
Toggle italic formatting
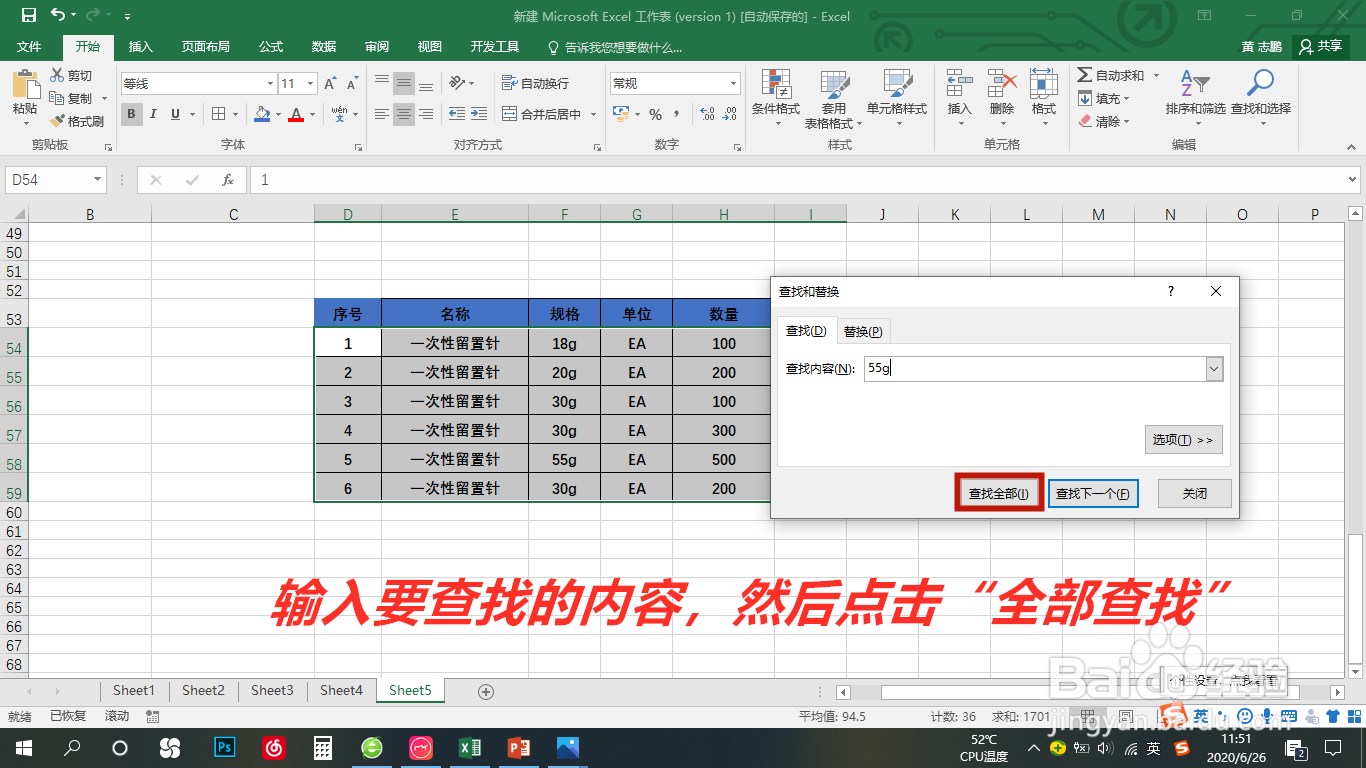point(151,114)
